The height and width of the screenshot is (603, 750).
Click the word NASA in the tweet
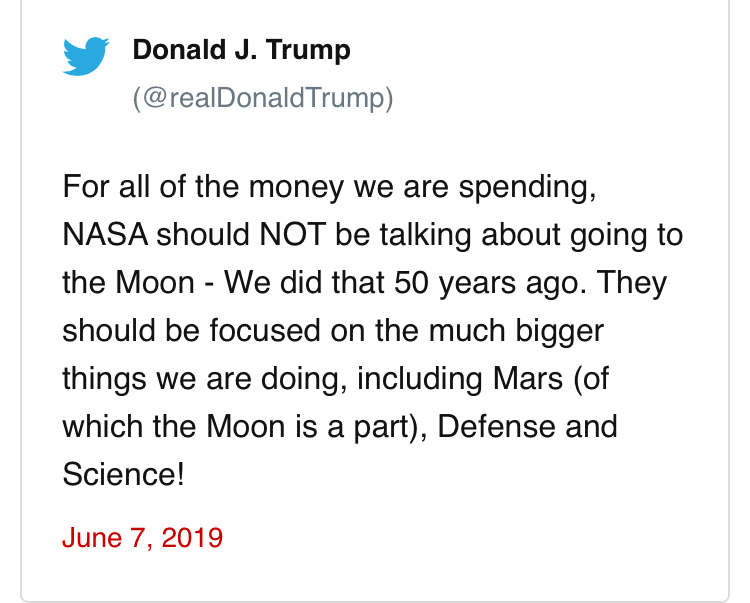click(x=105, y=235)
